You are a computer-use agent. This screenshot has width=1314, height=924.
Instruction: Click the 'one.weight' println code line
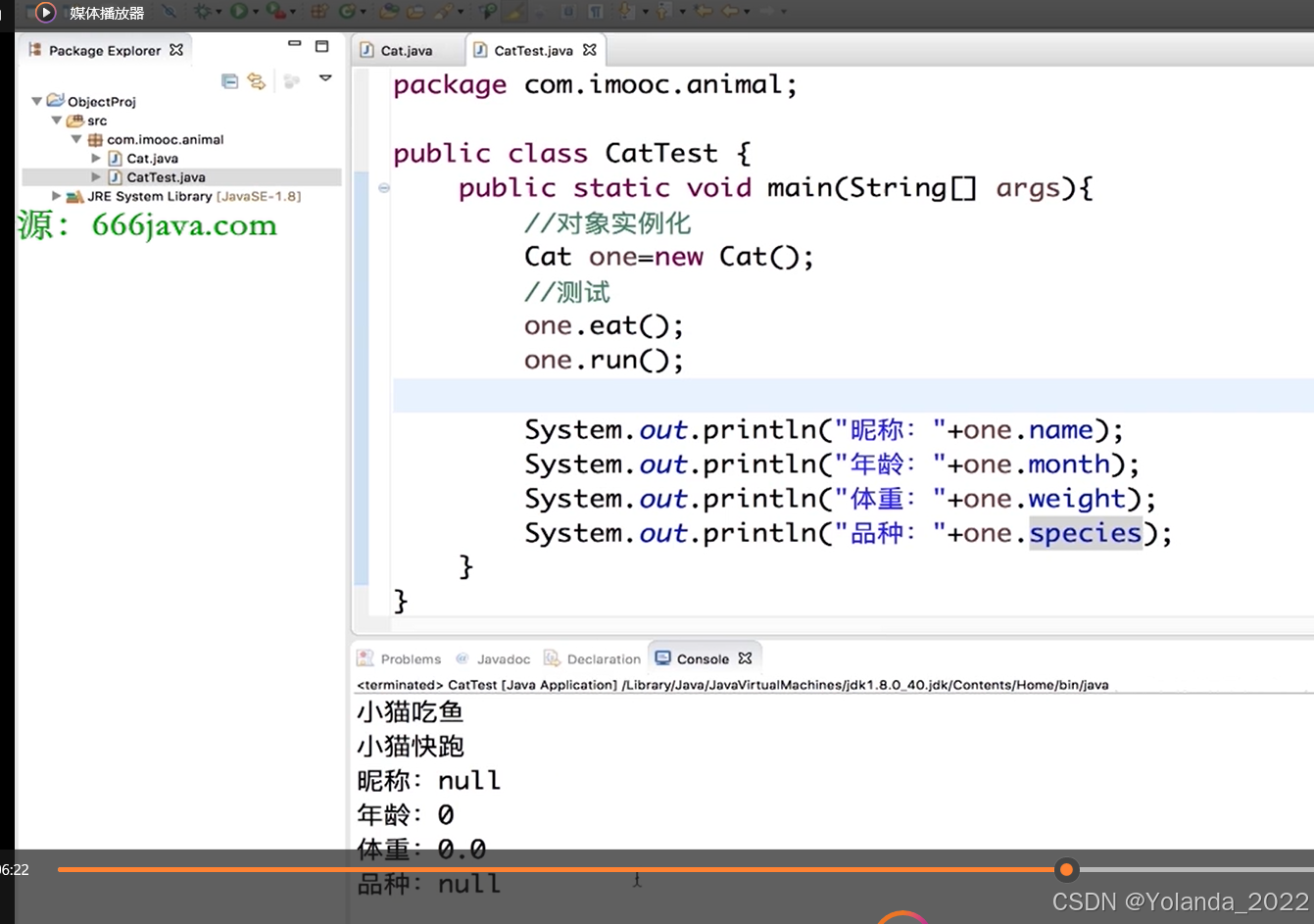[840, 499]
